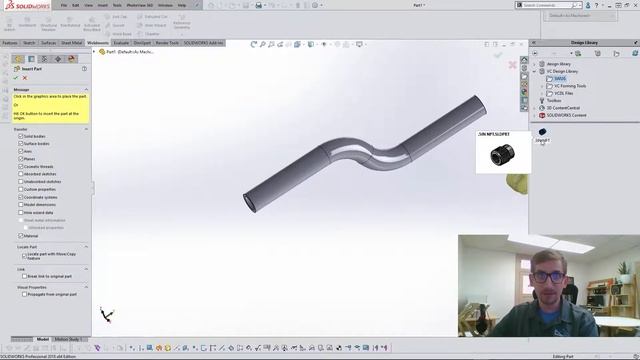The height and width of the screenshot is (360, 640).
Task: Open help for Insert Part PropertyManager
Action: coord(84,69)
